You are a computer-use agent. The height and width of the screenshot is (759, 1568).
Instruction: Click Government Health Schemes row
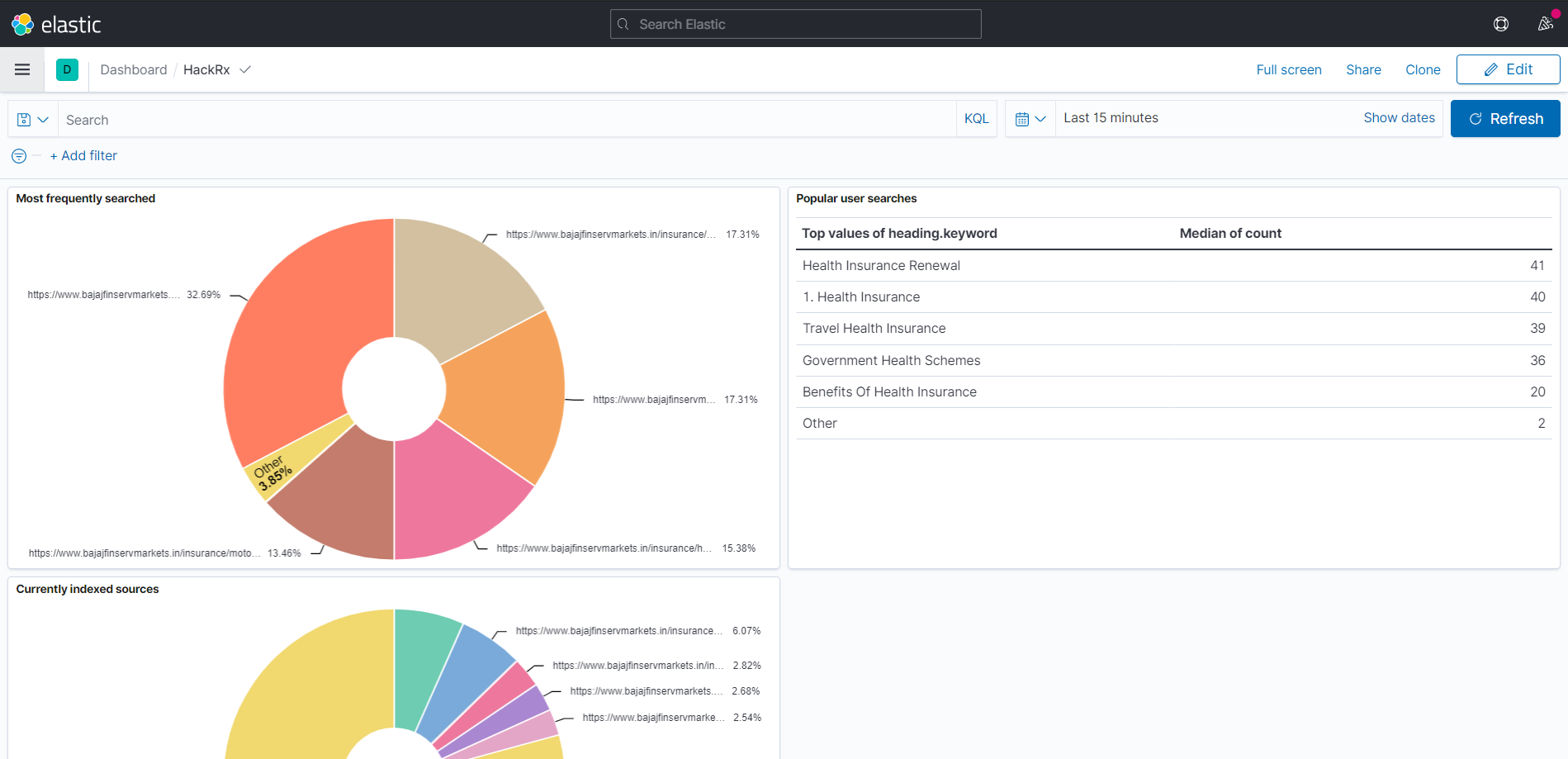tap(1173, 361)
